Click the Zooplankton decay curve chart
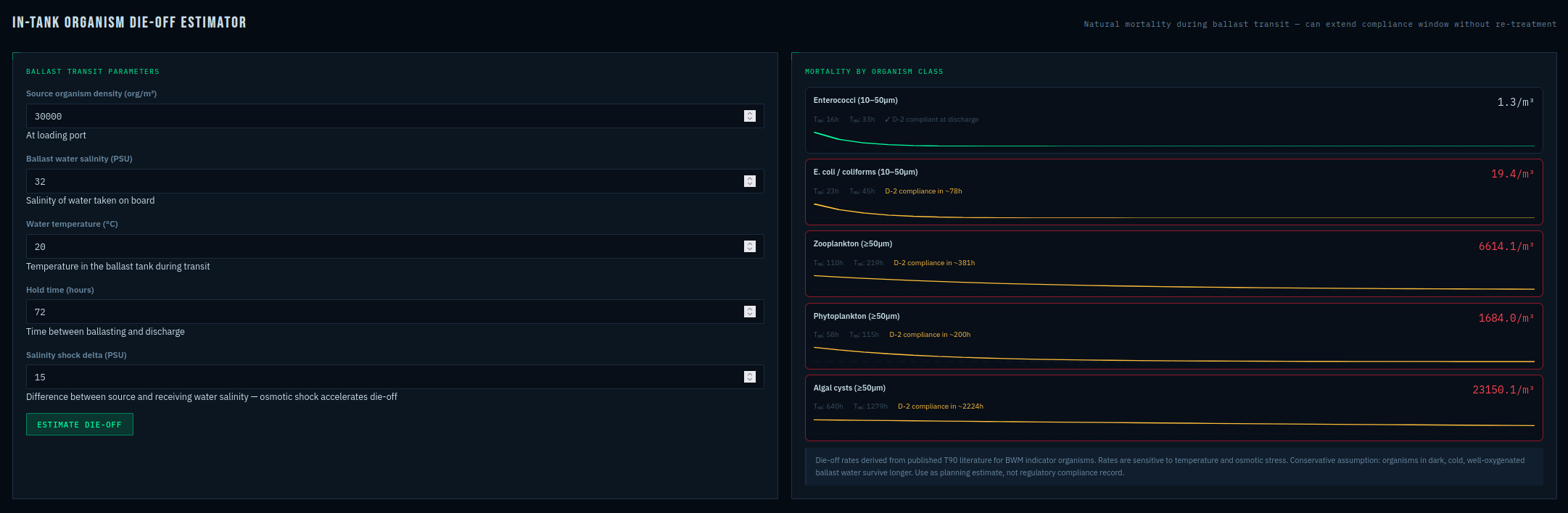1568x513 pixels. coord(1173,282)
